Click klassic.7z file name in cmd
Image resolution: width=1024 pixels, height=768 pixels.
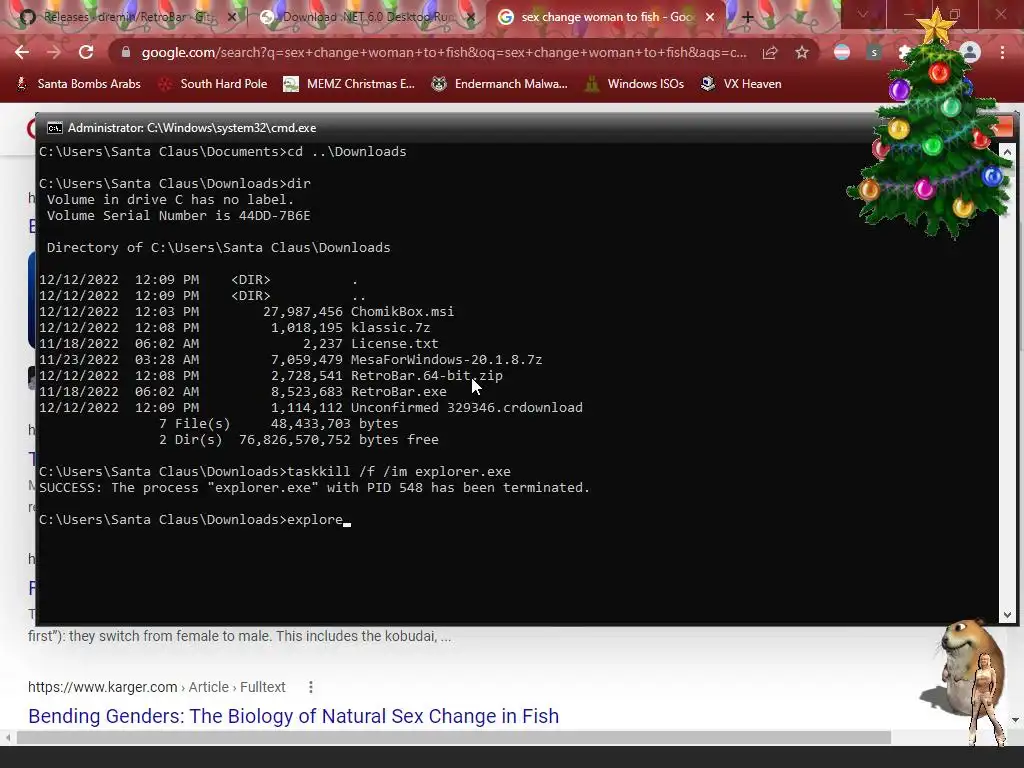[391, 328]
